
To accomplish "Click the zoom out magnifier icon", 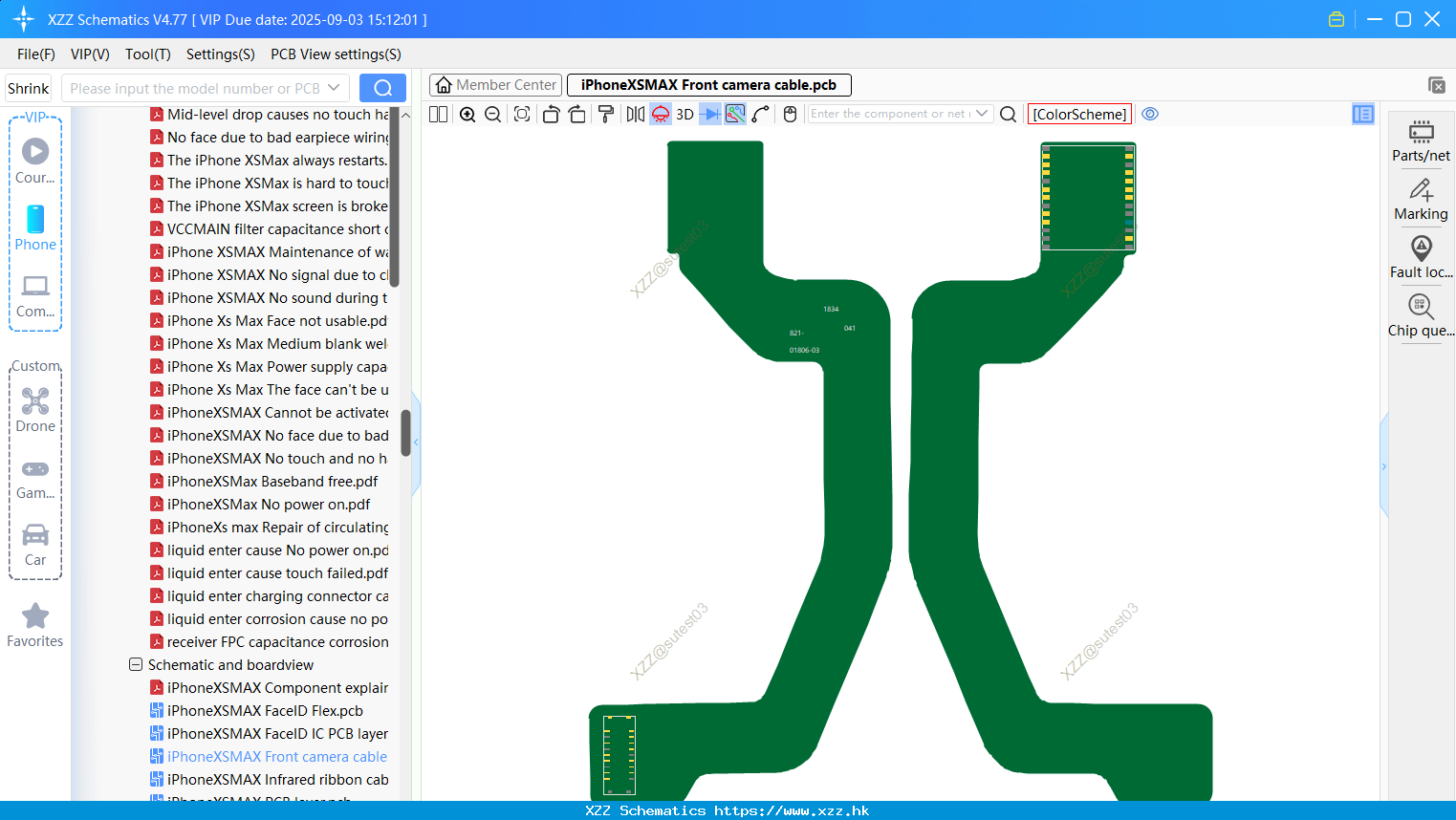I will pos(492,115).
